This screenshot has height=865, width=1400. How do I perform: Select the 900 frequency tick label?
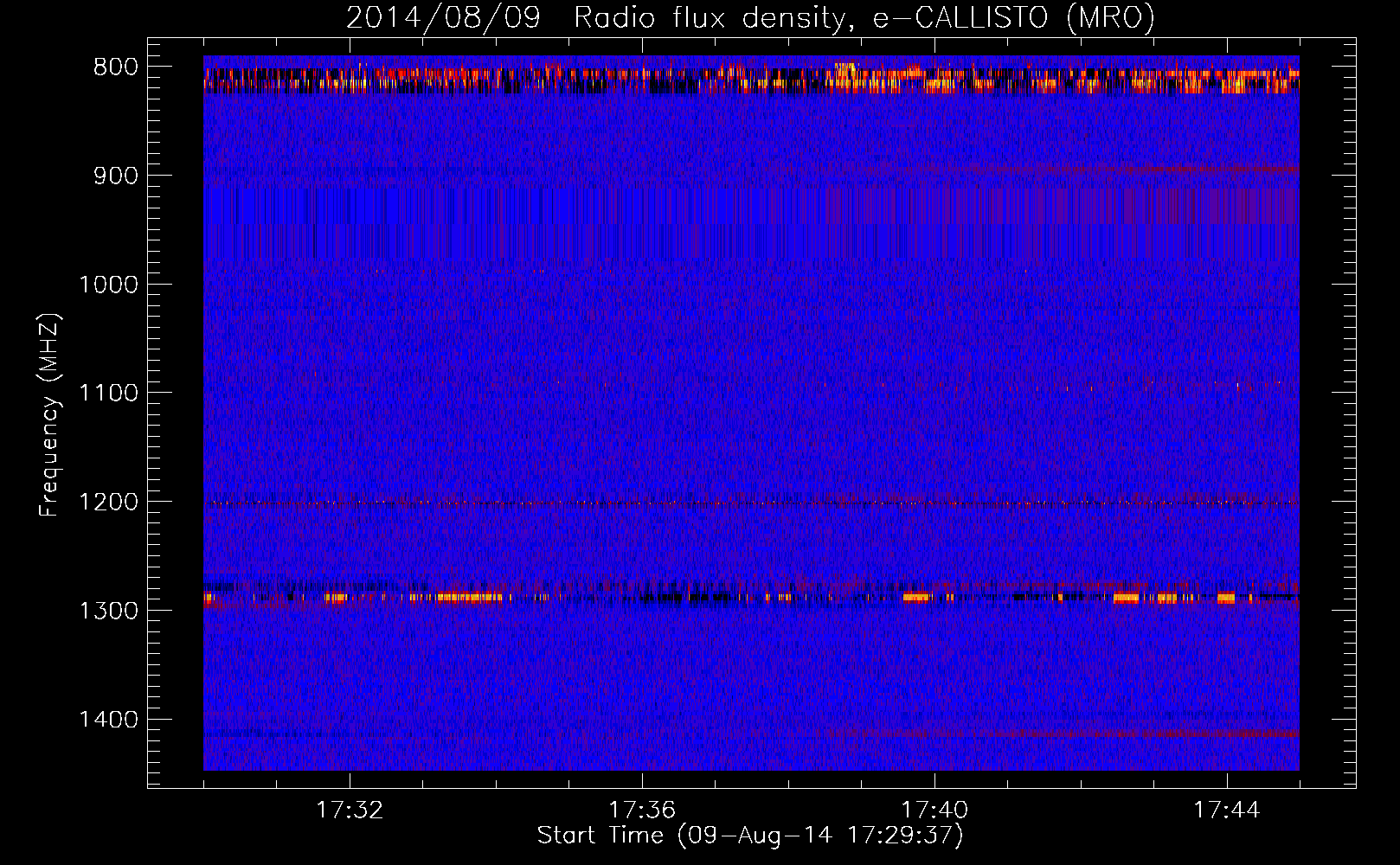click(x=116, y=176)
